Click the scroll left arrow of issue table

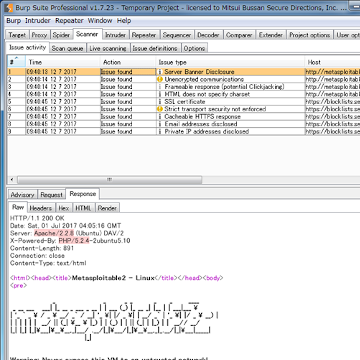coord(12,180)
